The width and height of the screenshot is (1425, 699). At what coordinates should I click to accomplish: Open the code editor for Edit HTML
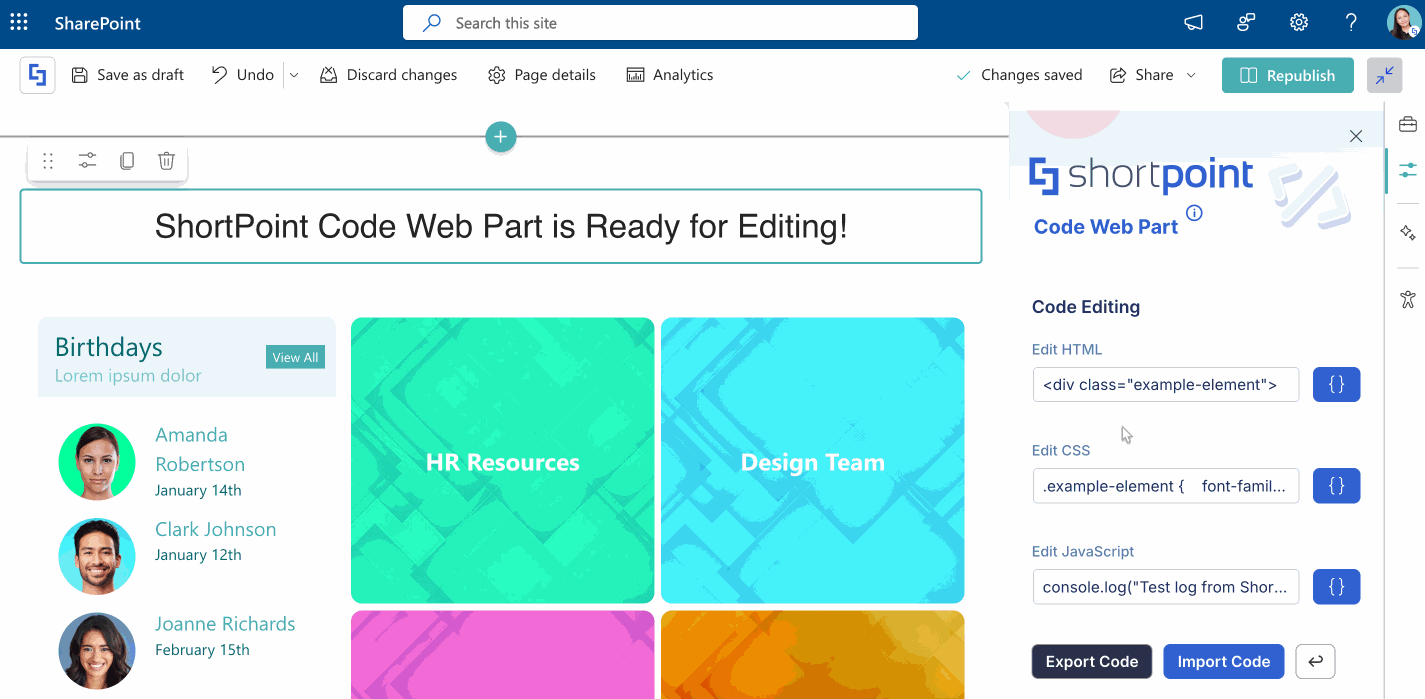[1336, 385]
